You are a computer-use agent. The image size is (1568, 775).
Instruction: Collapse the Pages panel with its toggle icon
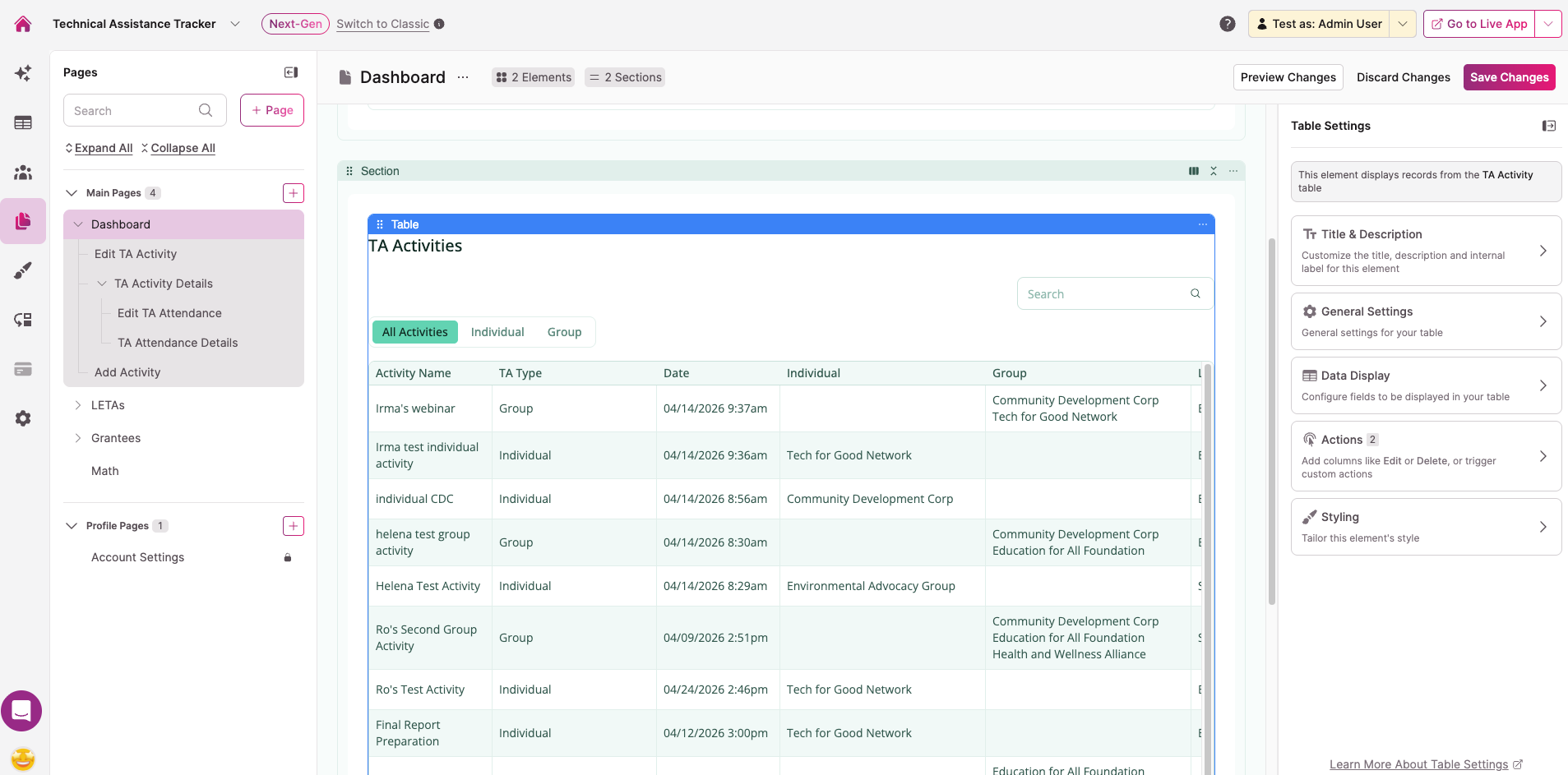[x=291, y=72]
